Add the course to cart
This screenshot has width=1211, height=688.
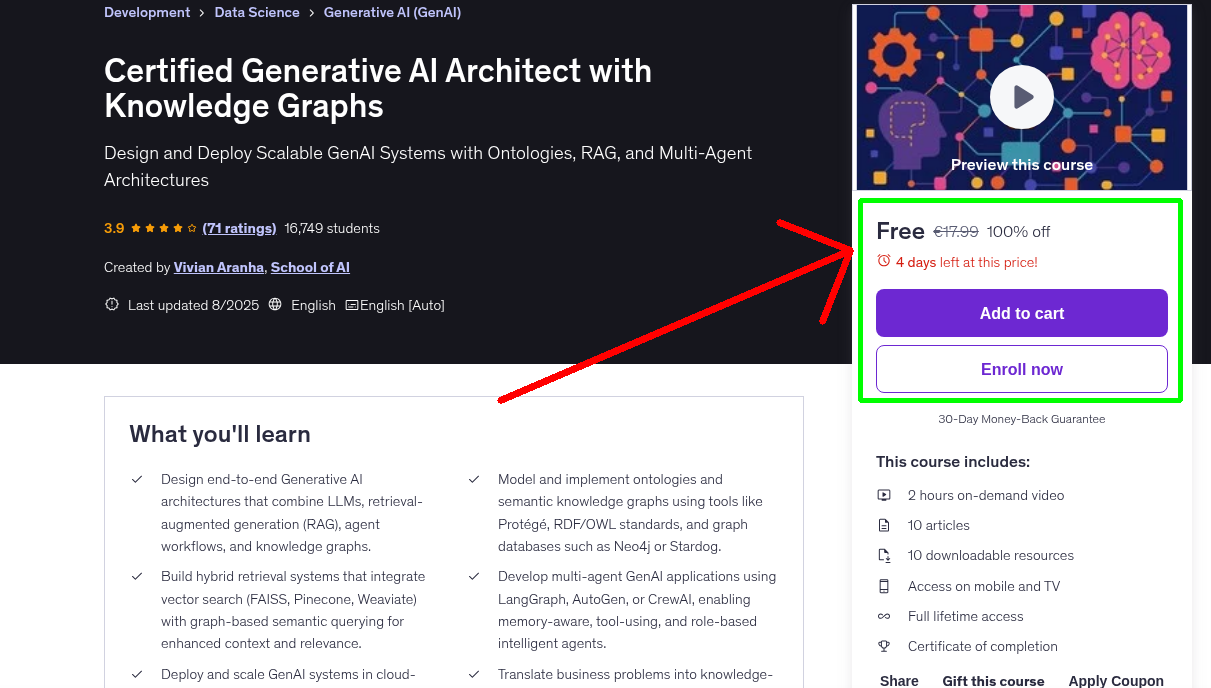click(x=1021, y=312)
